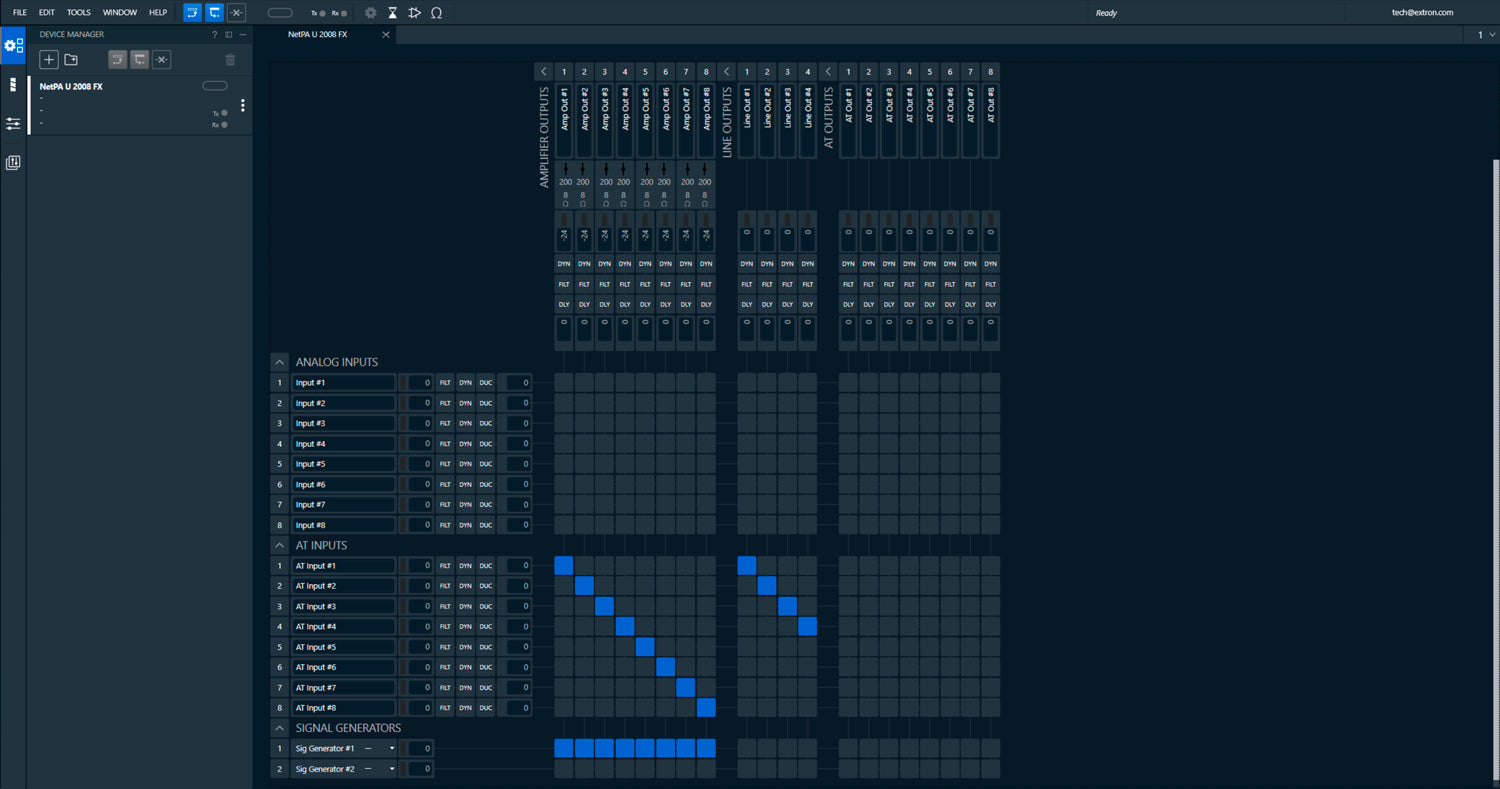
Task: Click the hourglass icon in the top toolbar
Action: [393, 13]
